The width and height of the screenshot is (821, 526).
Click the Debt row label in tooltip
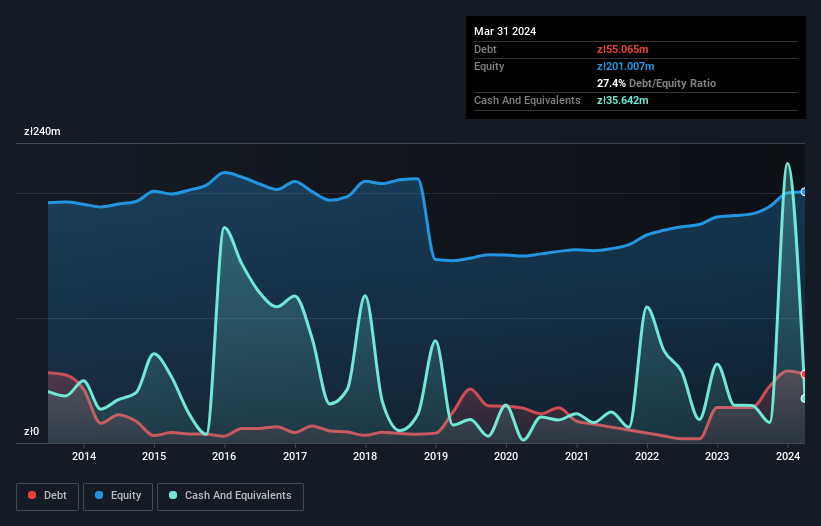[485, 49]
